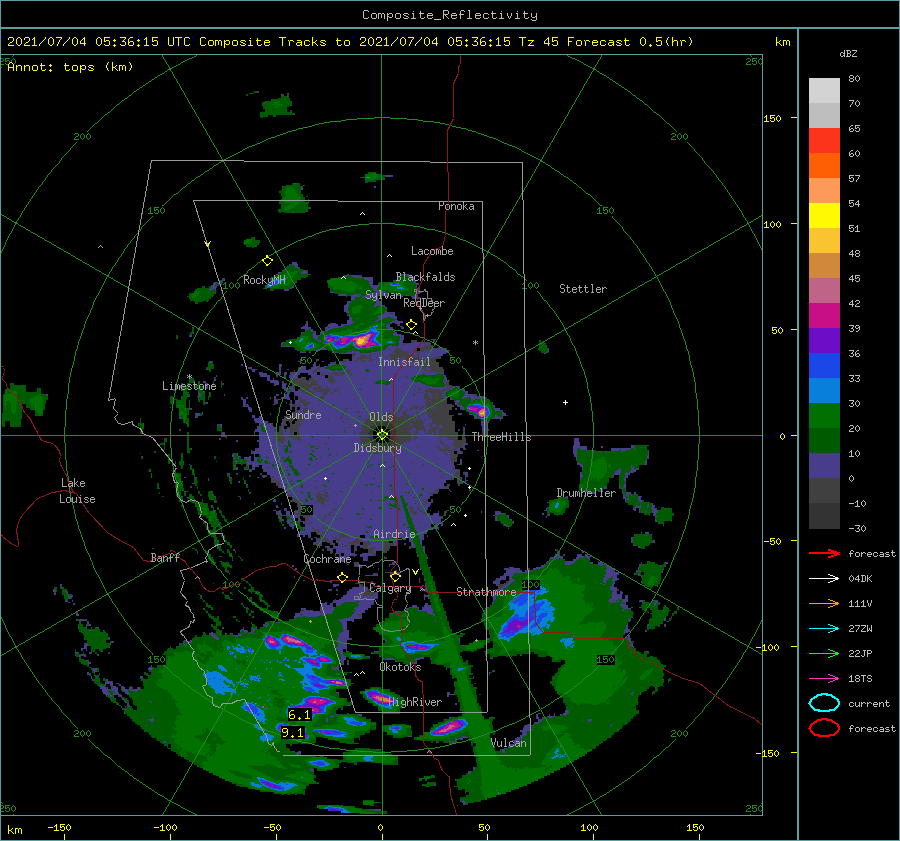Image resolution: width=900 pixels, height=841 pixels.
Task: Select the Limestone label
Action: click(x=189, y=386)
